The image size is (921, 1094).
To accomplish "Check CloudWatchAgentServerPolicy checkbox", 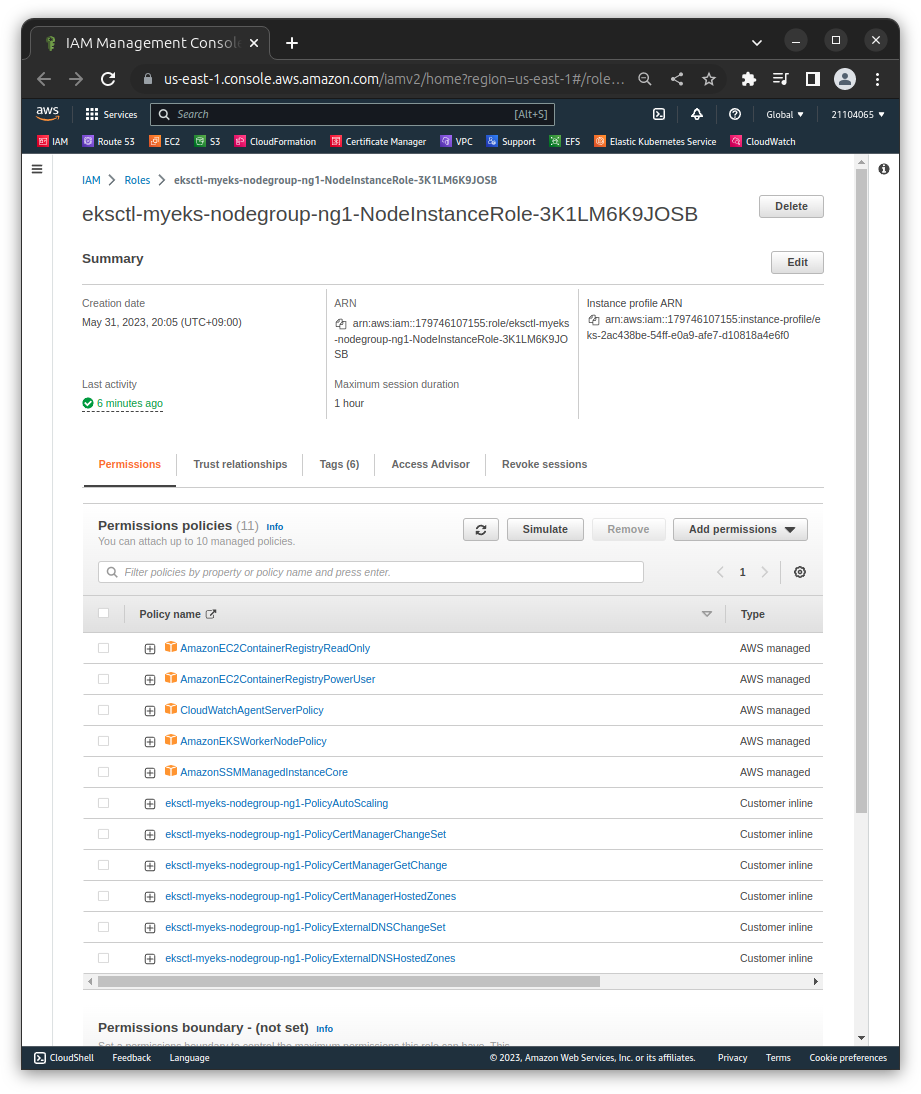I will pyautogui.click(x=104, y=710).
